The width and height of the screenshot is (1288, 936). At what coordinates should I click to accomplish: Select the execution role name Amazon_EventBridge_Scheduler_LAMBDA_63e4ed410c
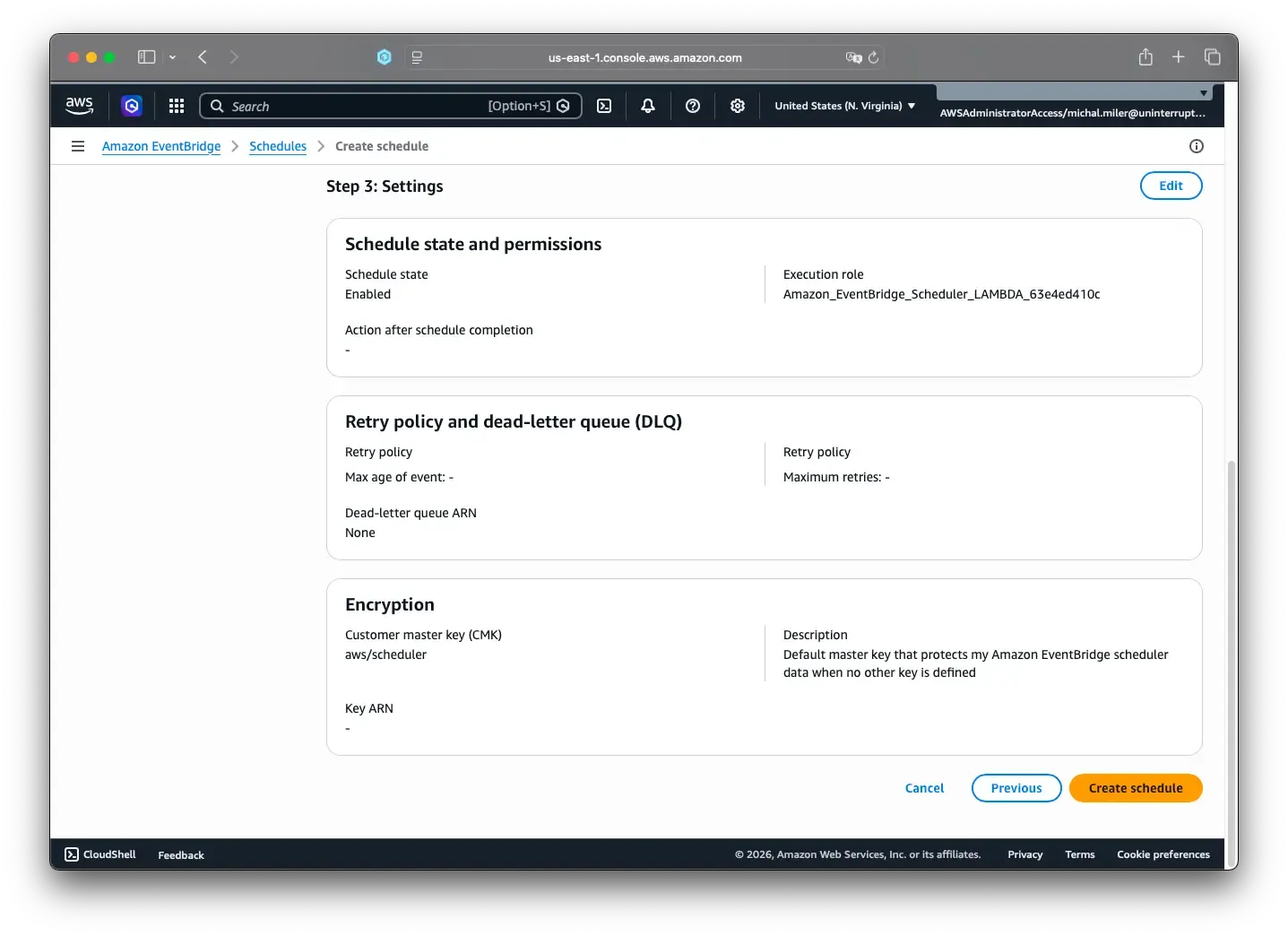tap(941, 294)
